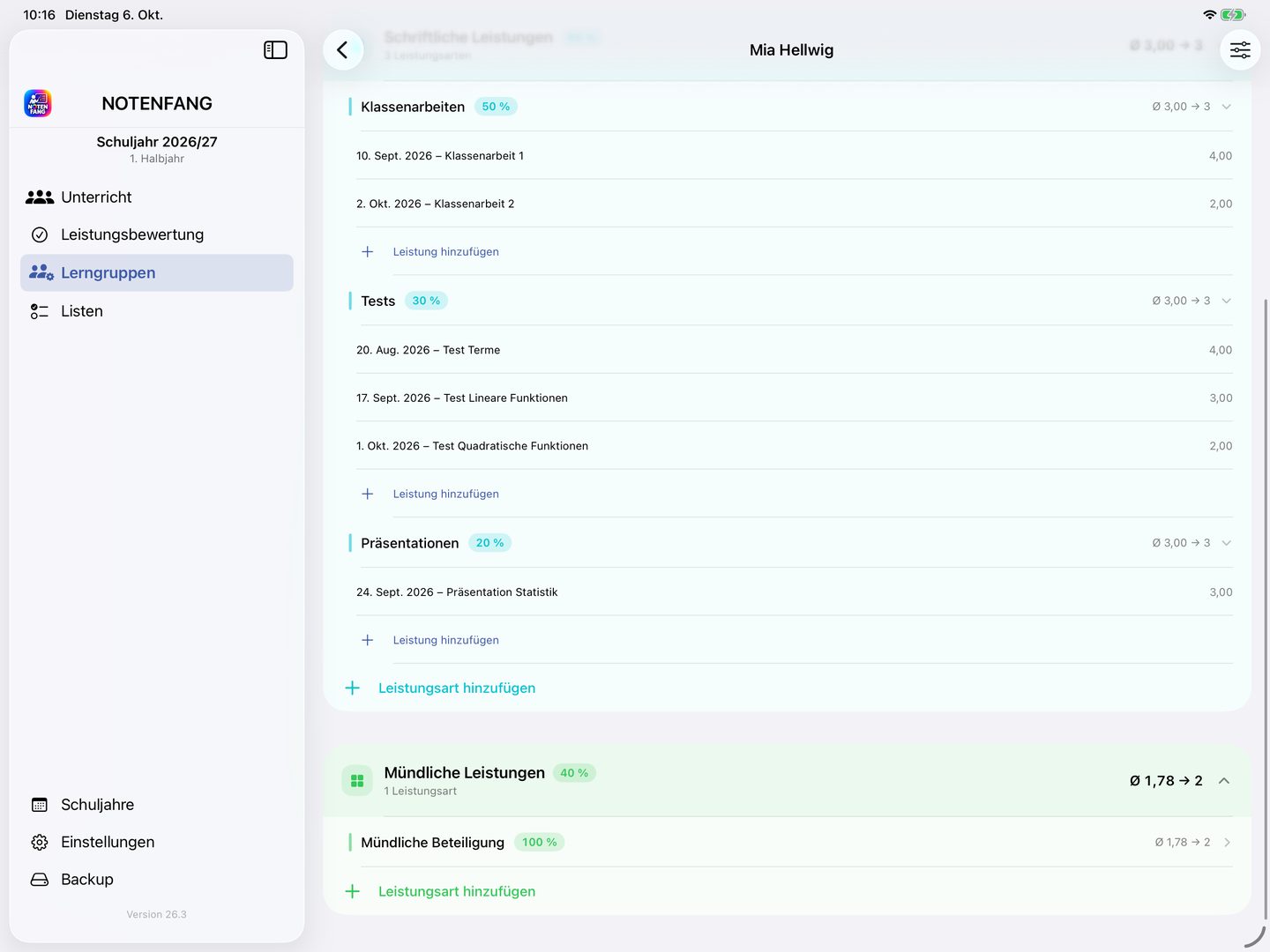Collapse Mündliche Leistungen with its chevron
The image size is (1270, 952).
click(x=1224, y=781)
